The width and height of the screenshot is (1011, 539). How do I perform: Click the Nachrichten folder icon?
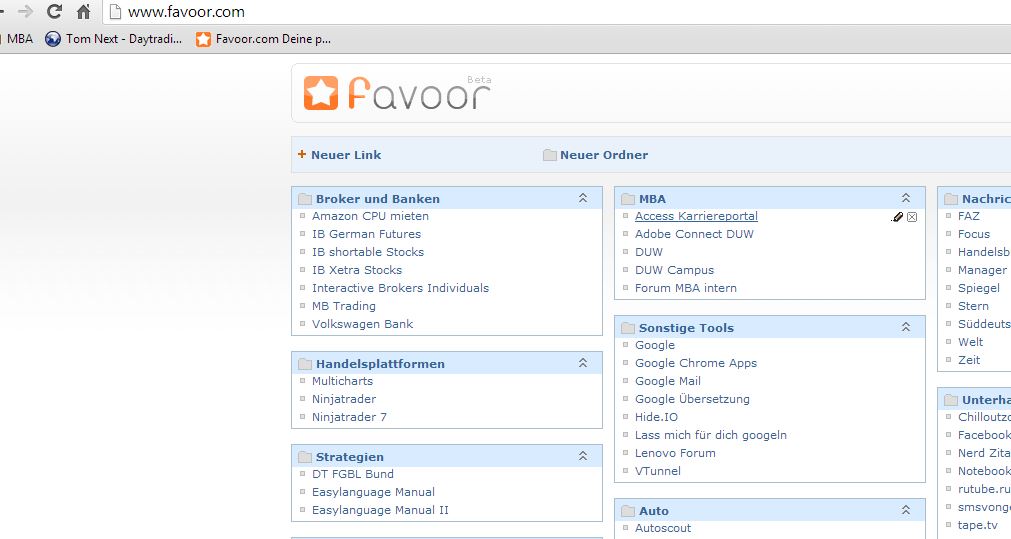point(951,199)
